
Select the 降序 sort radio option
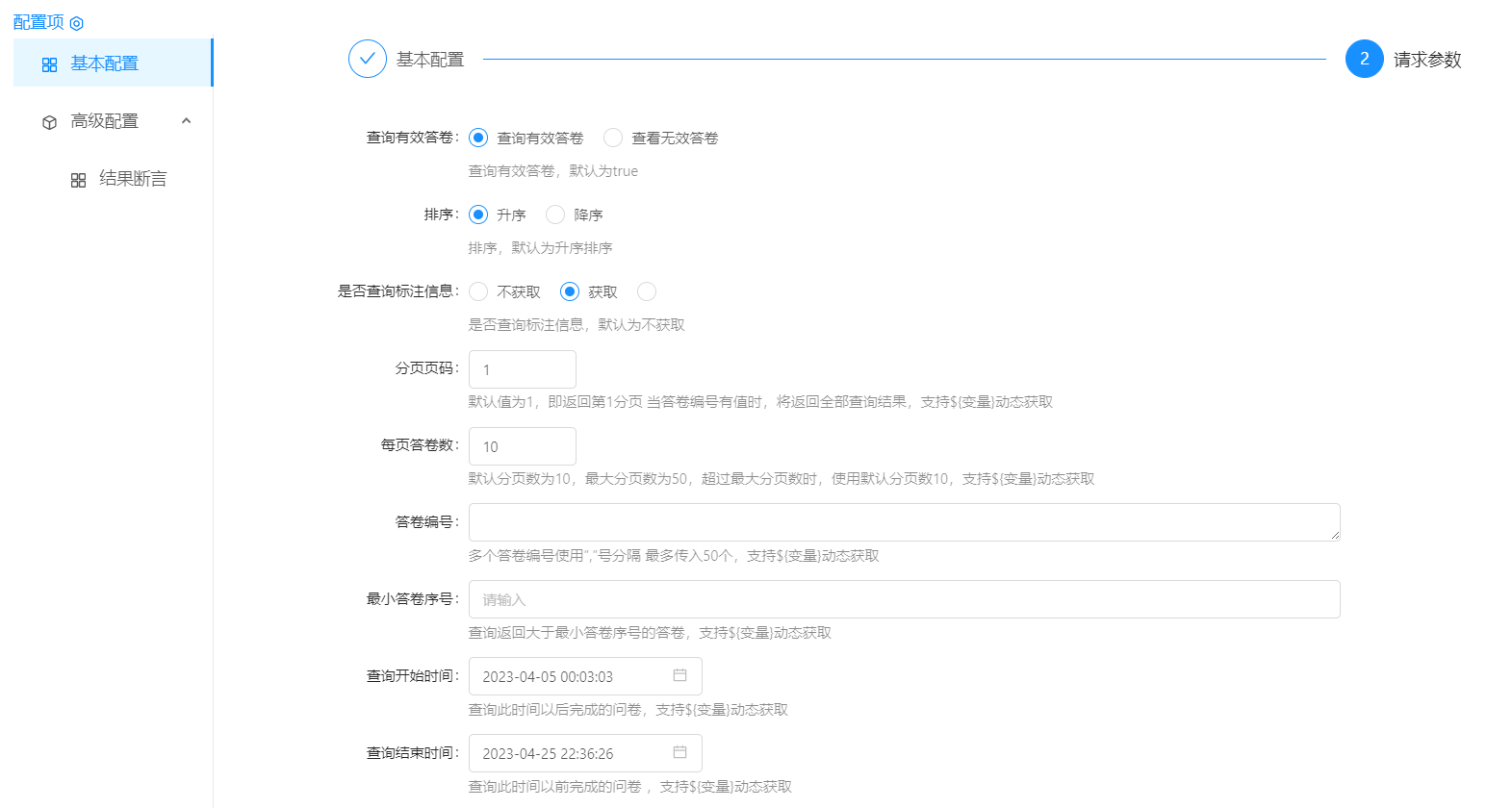pos(555,215)
